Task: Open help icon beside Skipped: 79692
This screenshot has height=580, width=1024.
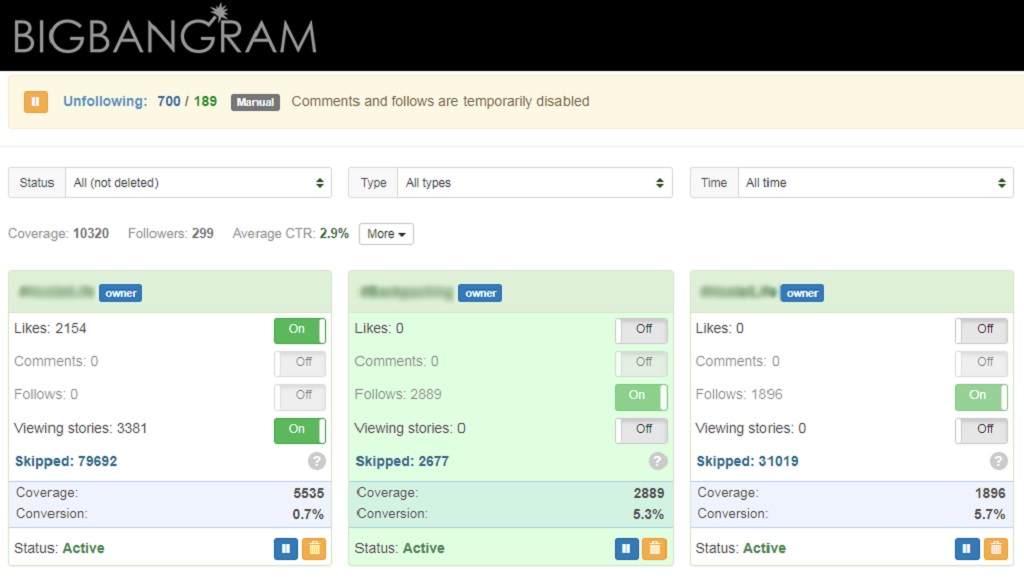Action: [x=317, y=461]
